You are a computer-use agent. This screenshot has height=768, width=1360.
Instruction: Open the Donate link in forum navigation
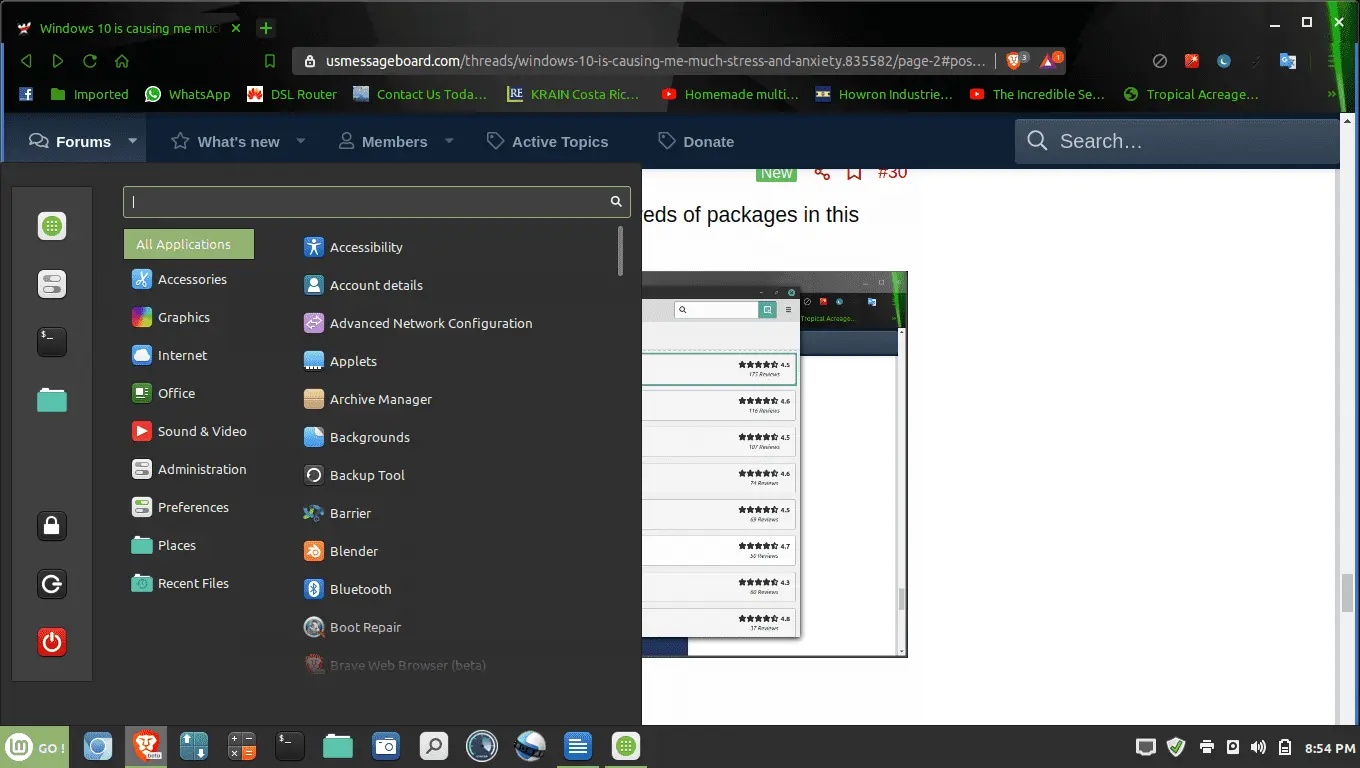click(x=696, y=141)
